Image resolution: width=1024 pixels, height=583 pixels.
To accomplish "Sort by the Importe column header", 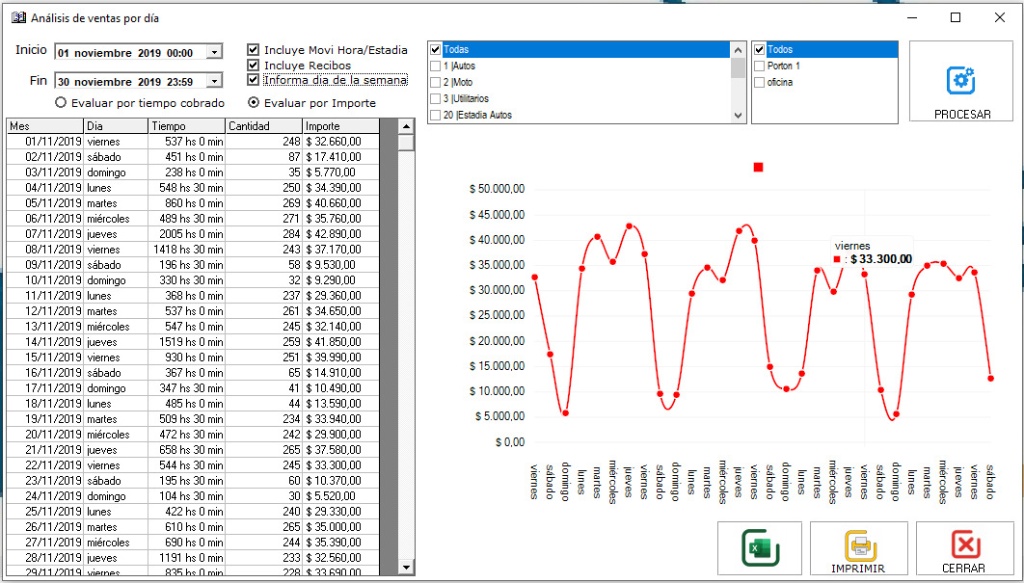I will (340, 126).
